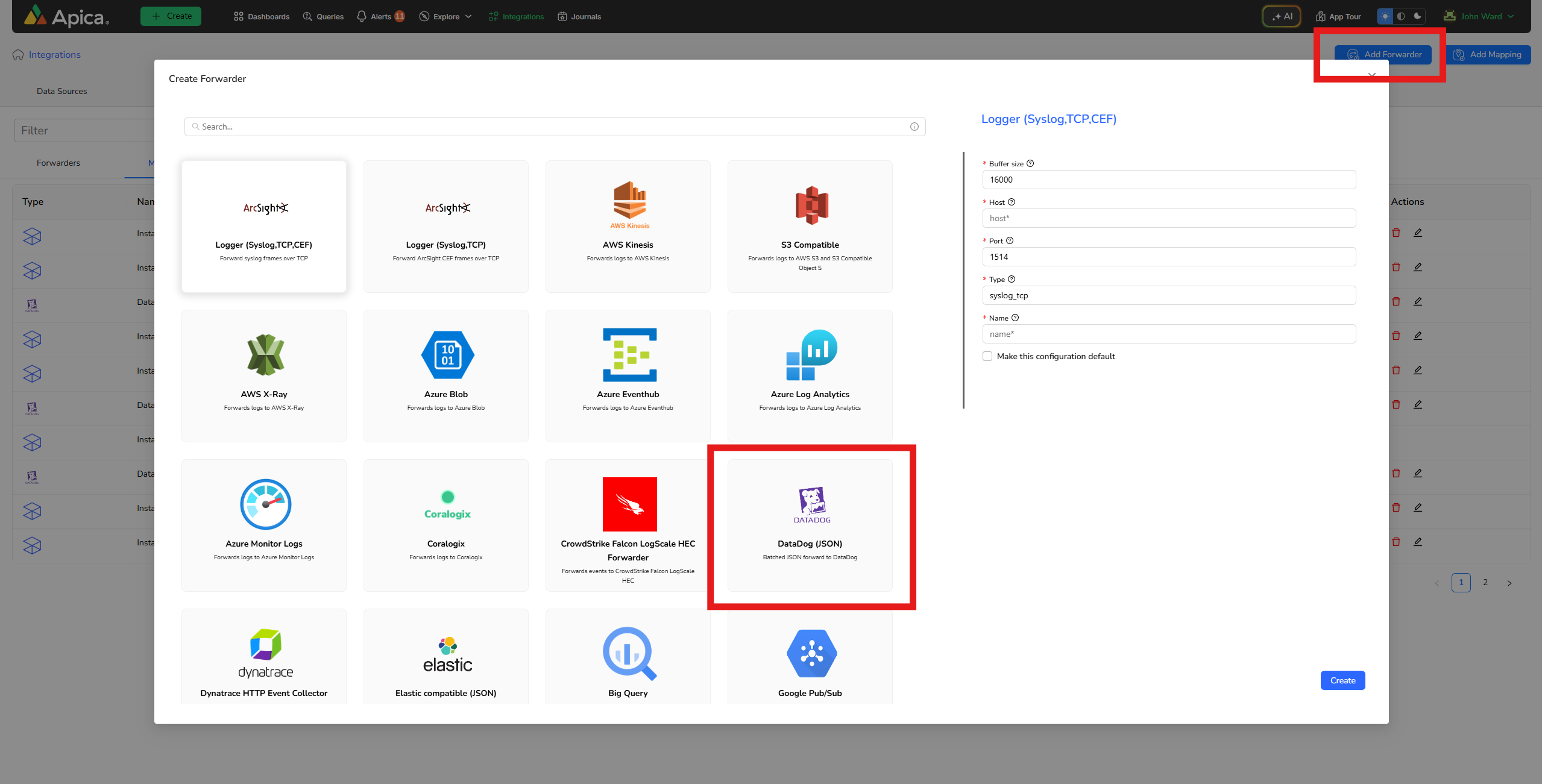Pick the Azure Blob forwarder tile
The height and width of the screenshot is (784, 1542).
[446, 375]
